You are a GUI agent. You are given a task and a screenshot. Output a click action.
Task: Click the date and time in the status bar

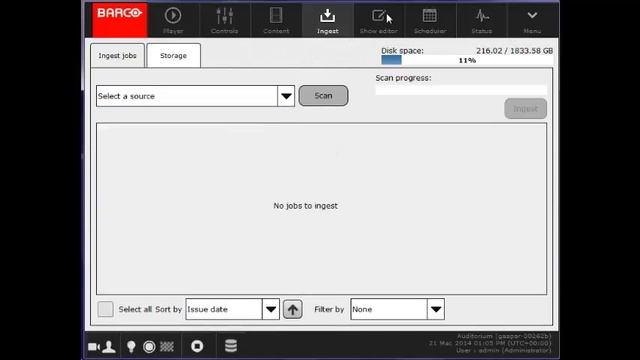[x=490, y=343]
